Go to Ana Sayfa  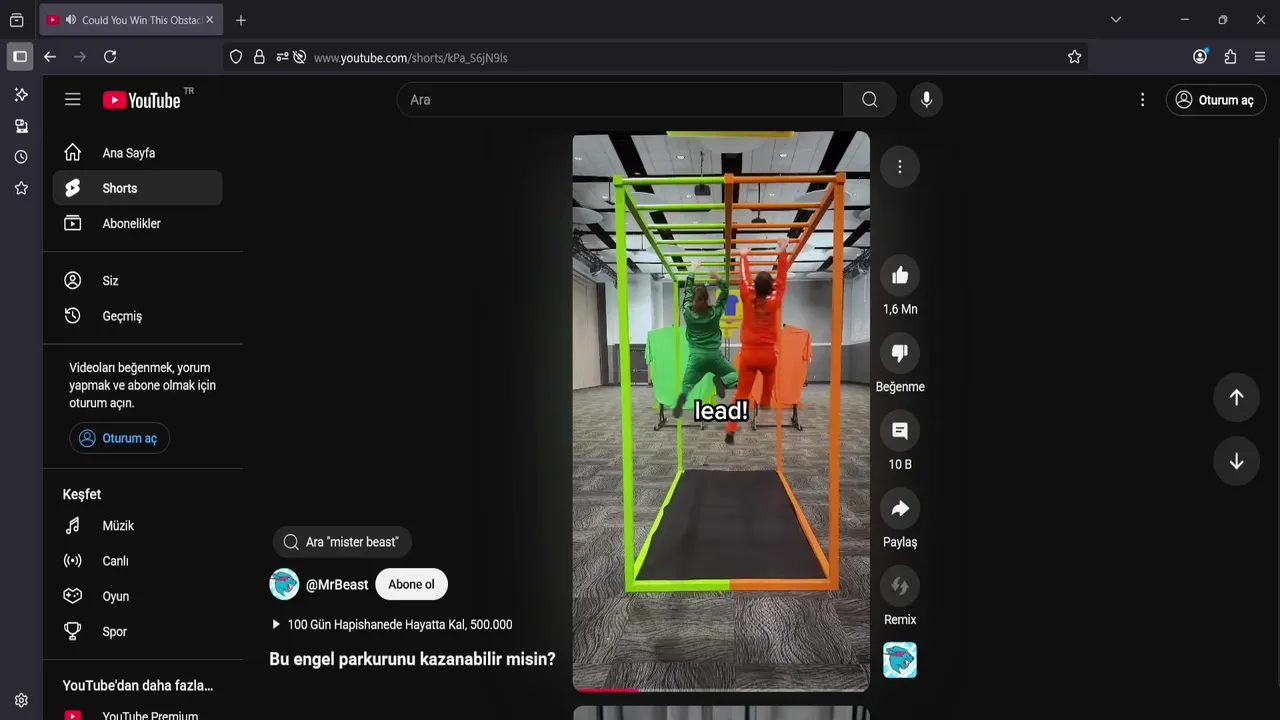pos(137,153)
